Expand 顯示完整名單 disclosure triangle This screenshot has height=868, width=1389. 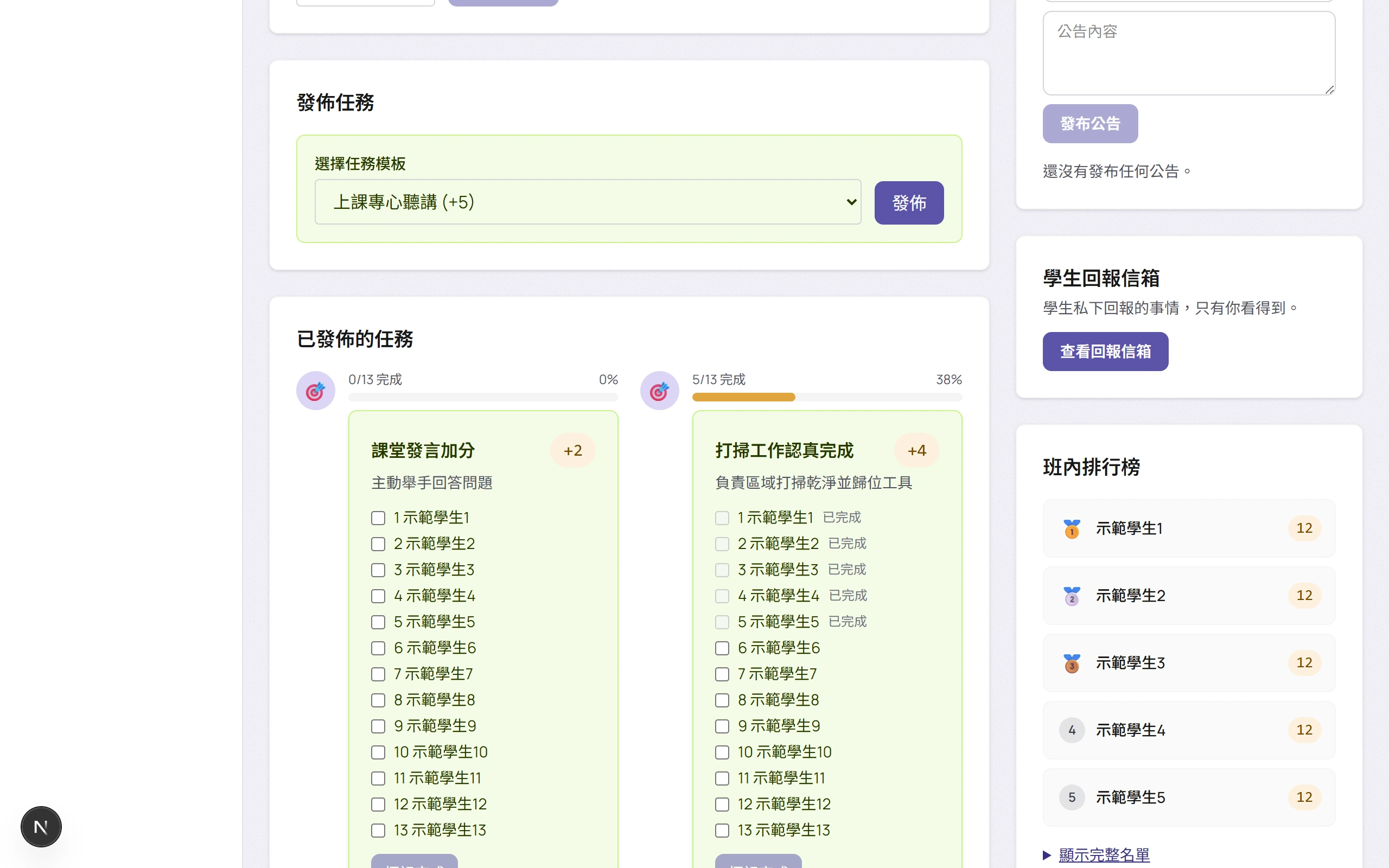pyautogui.click(x=1047, y=855)
